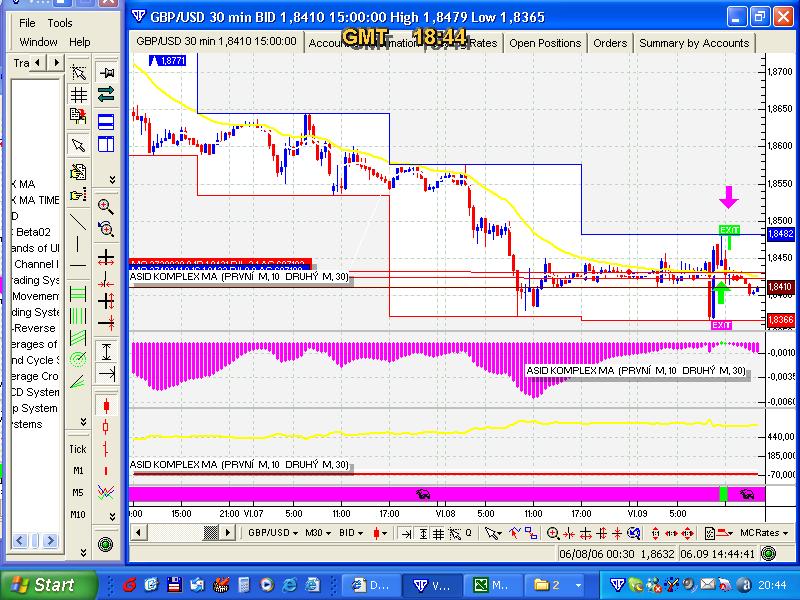
Task: Select the solid candlestick chart type icon
Action: pyautogui.click(x=106, y=406)
